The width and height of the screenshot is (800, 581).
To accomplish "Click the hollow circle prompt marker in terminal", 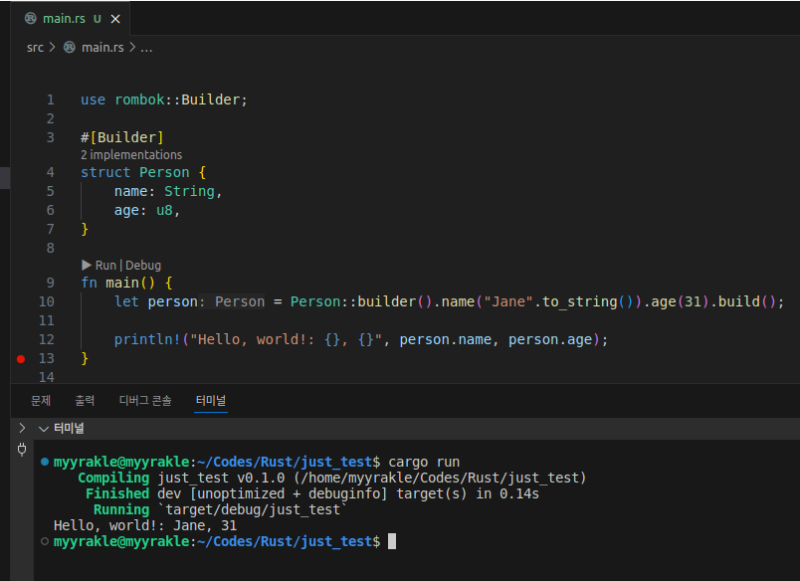I will [45, 541].
